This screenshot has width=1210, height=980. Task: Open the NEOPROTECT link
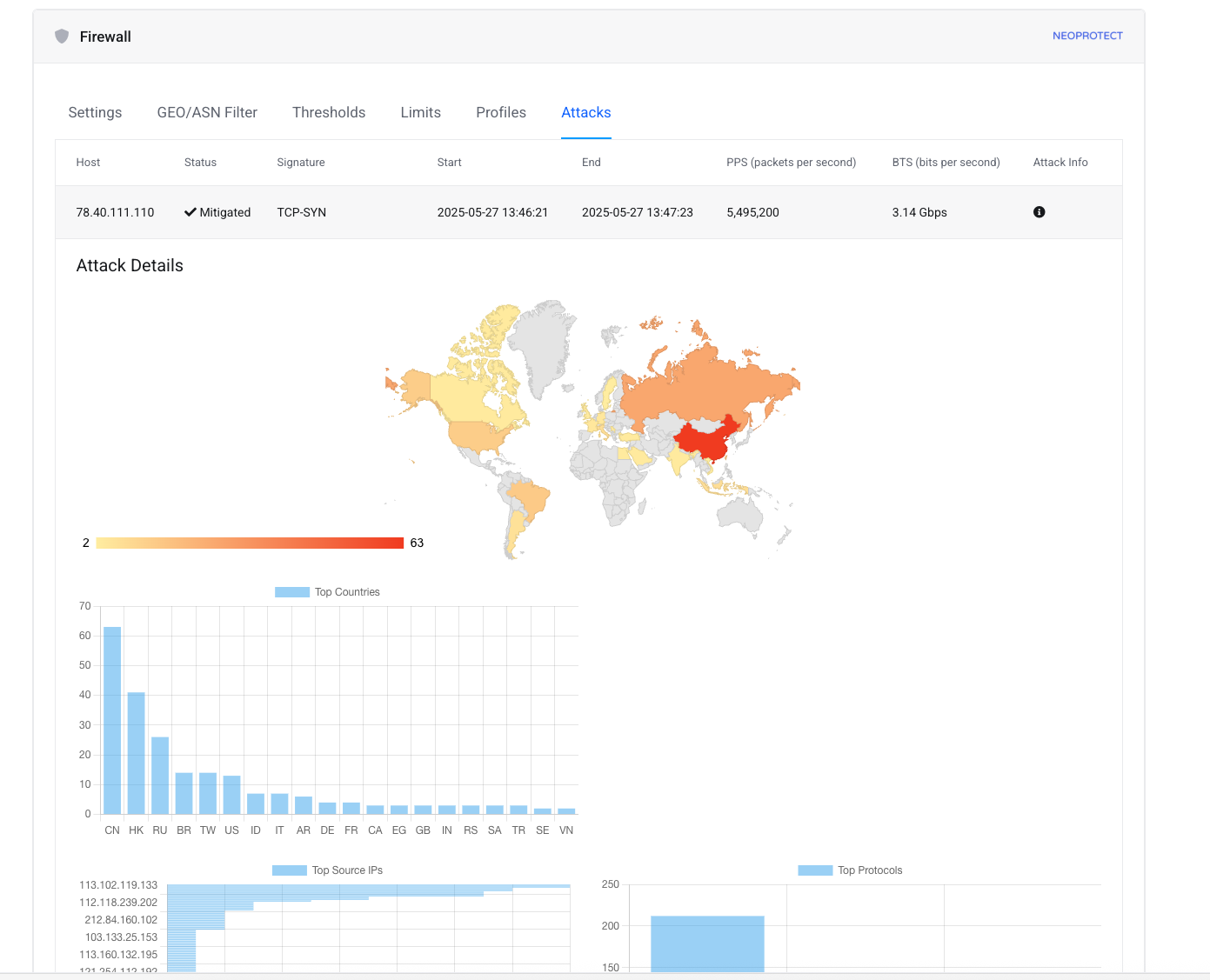pyautogui.click(x=1087, y=36)
